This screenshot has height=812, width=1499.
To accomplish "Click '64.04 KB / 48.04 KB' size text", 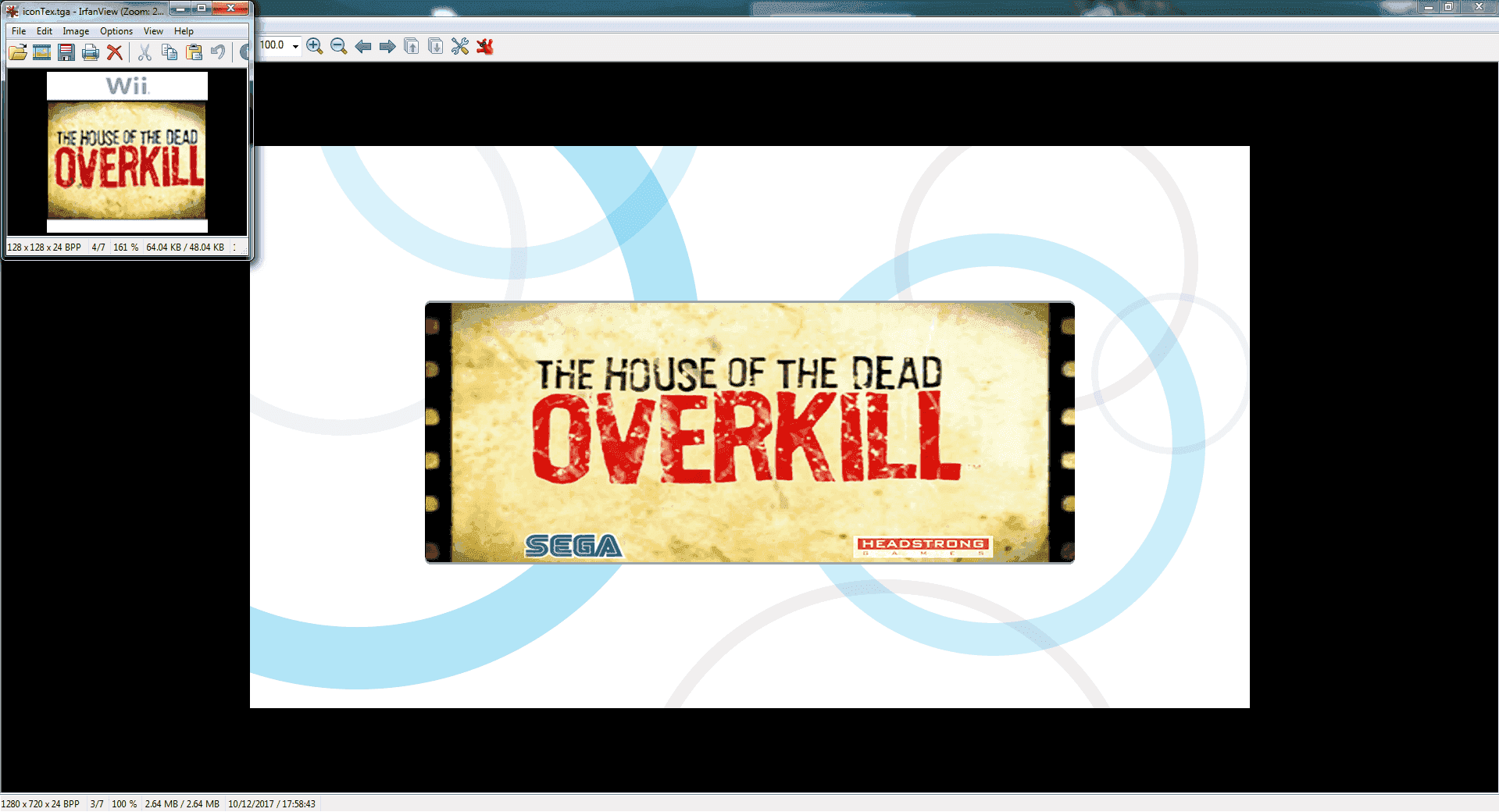I will [185, 248].
